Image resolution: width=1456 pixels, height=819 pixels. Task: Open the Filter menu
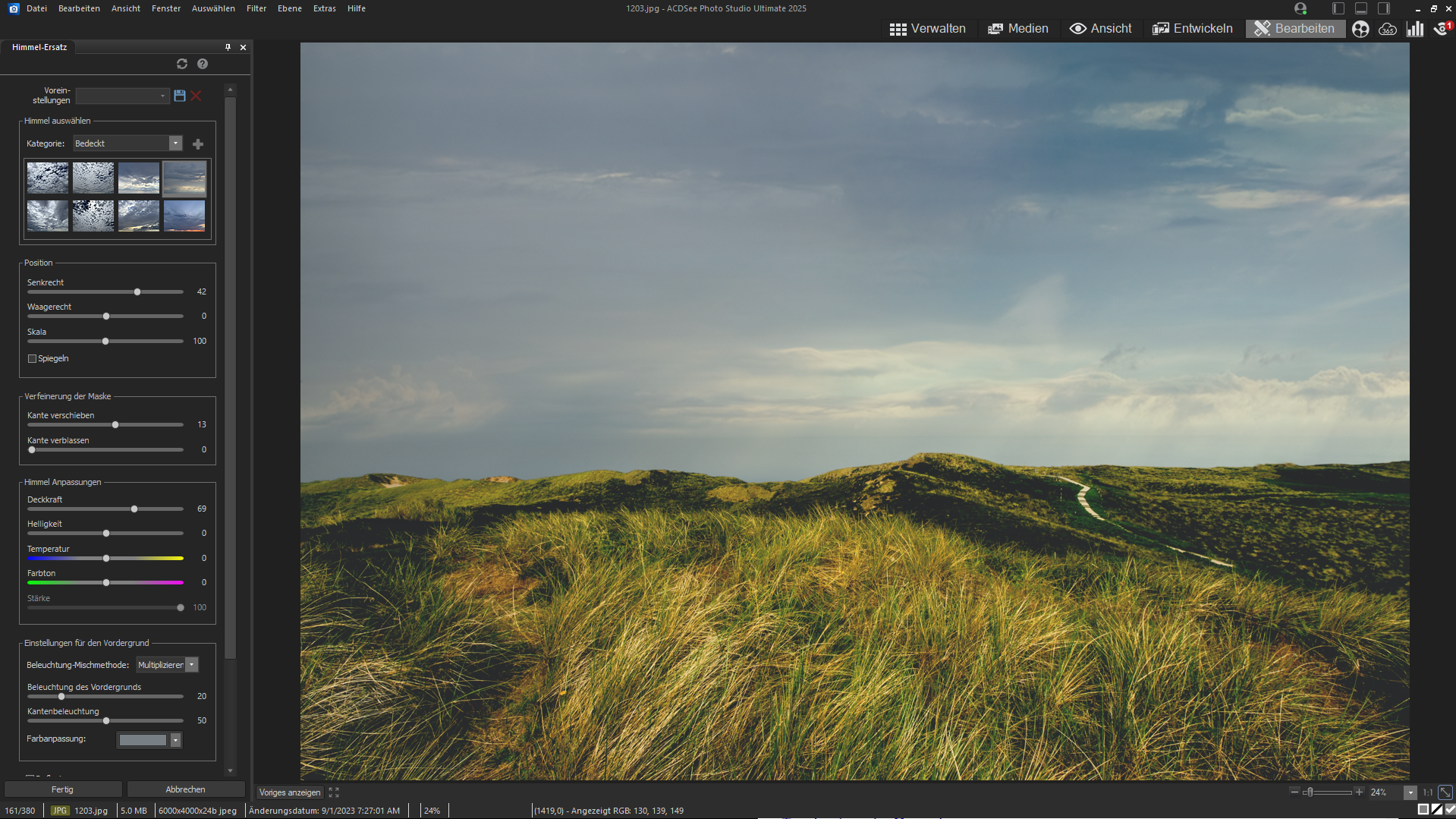click(x=256, y=8)
